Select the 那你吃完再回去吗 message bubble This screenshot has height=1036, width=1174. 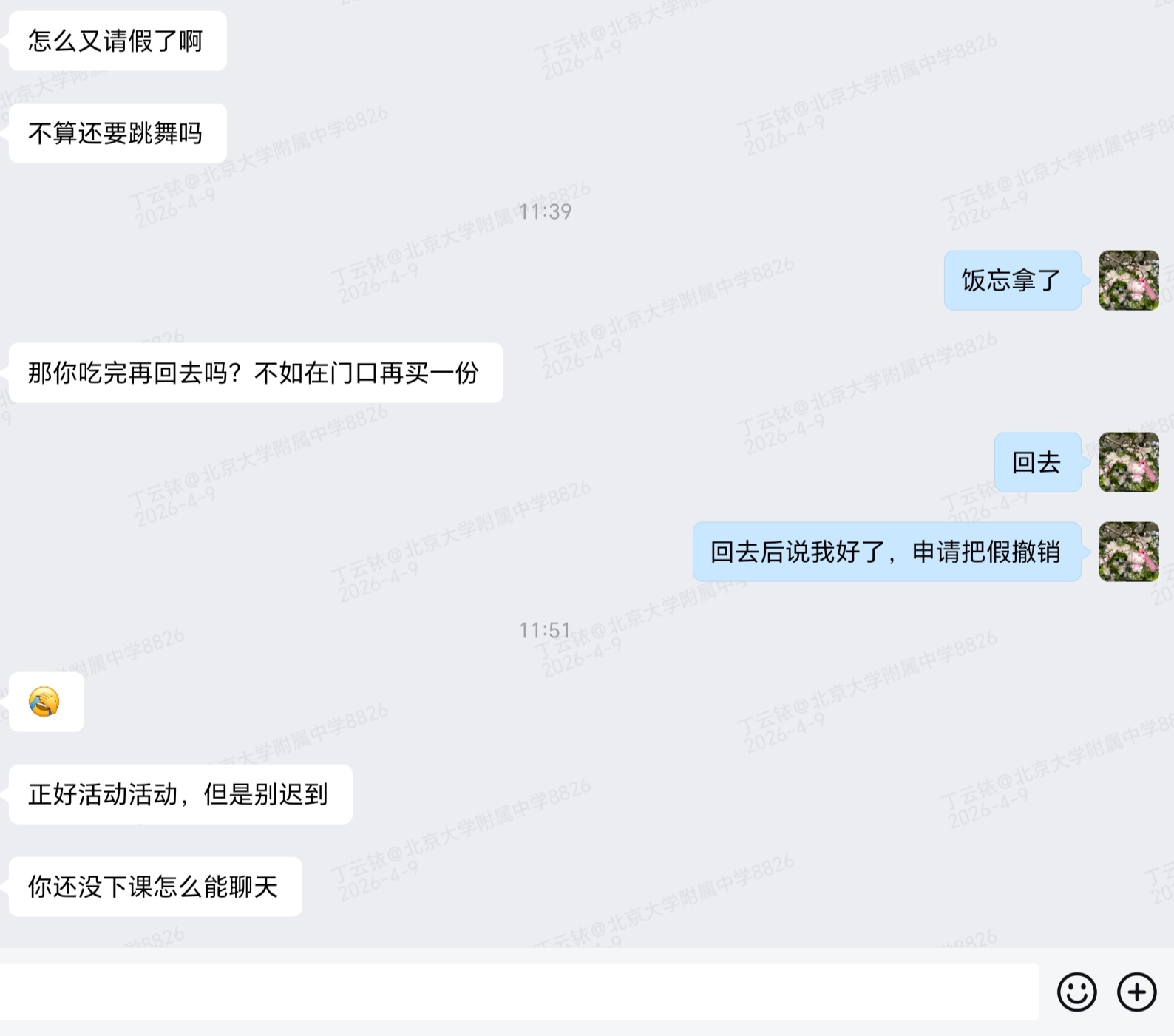(x=256, y=373)
